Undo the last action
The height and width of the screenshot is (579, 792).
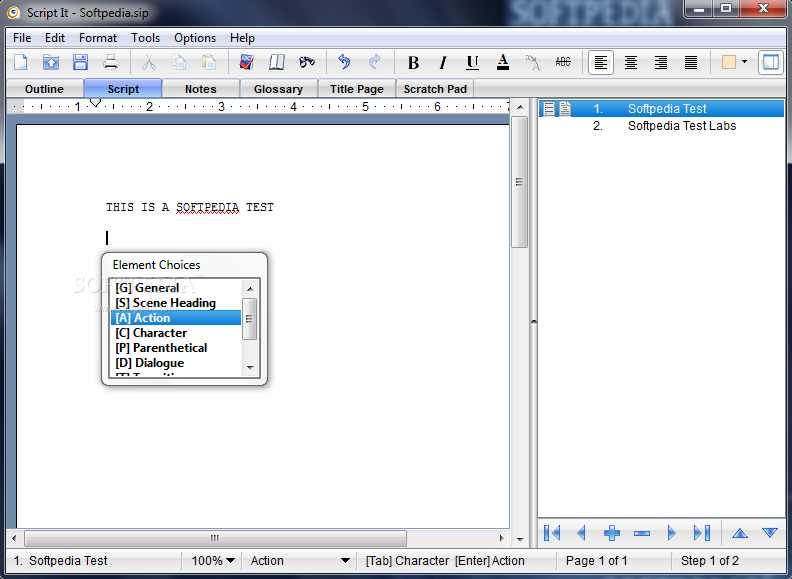[x=344, y=62]
